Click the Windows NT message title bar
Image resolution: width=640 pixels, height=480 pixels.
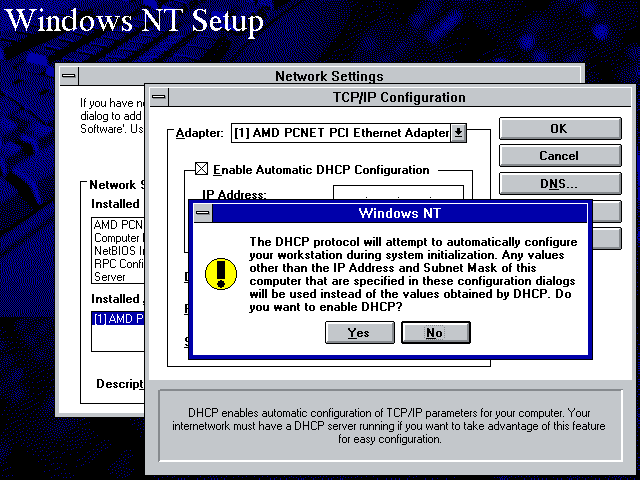[400, 213]
